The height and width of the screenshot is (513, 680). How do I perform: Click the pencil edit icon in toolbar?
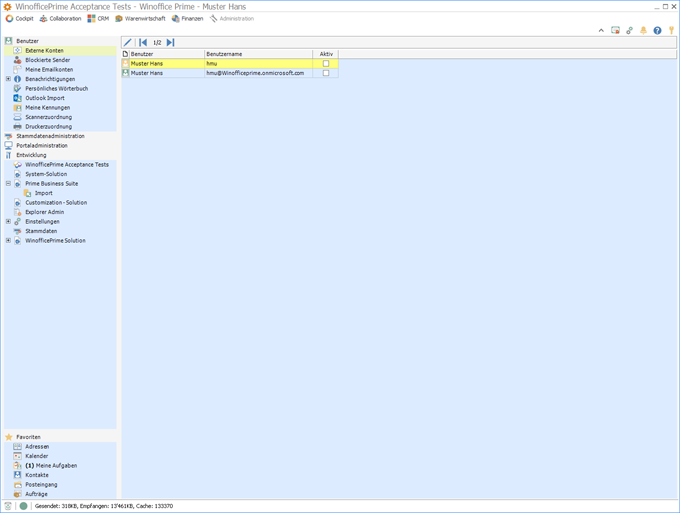coord(127,42)
